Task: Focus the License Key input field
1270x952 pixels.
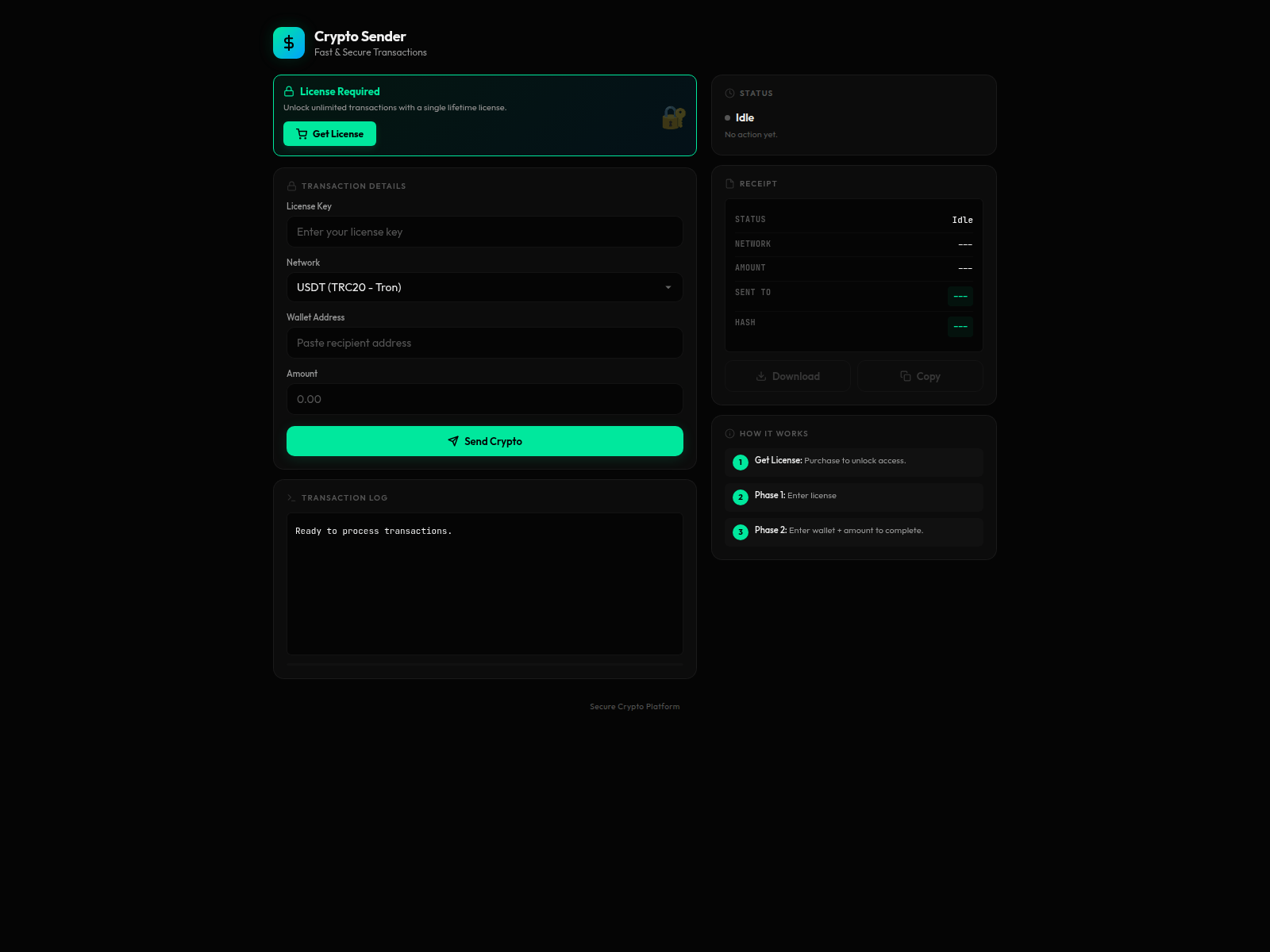Action: point(484,232)
